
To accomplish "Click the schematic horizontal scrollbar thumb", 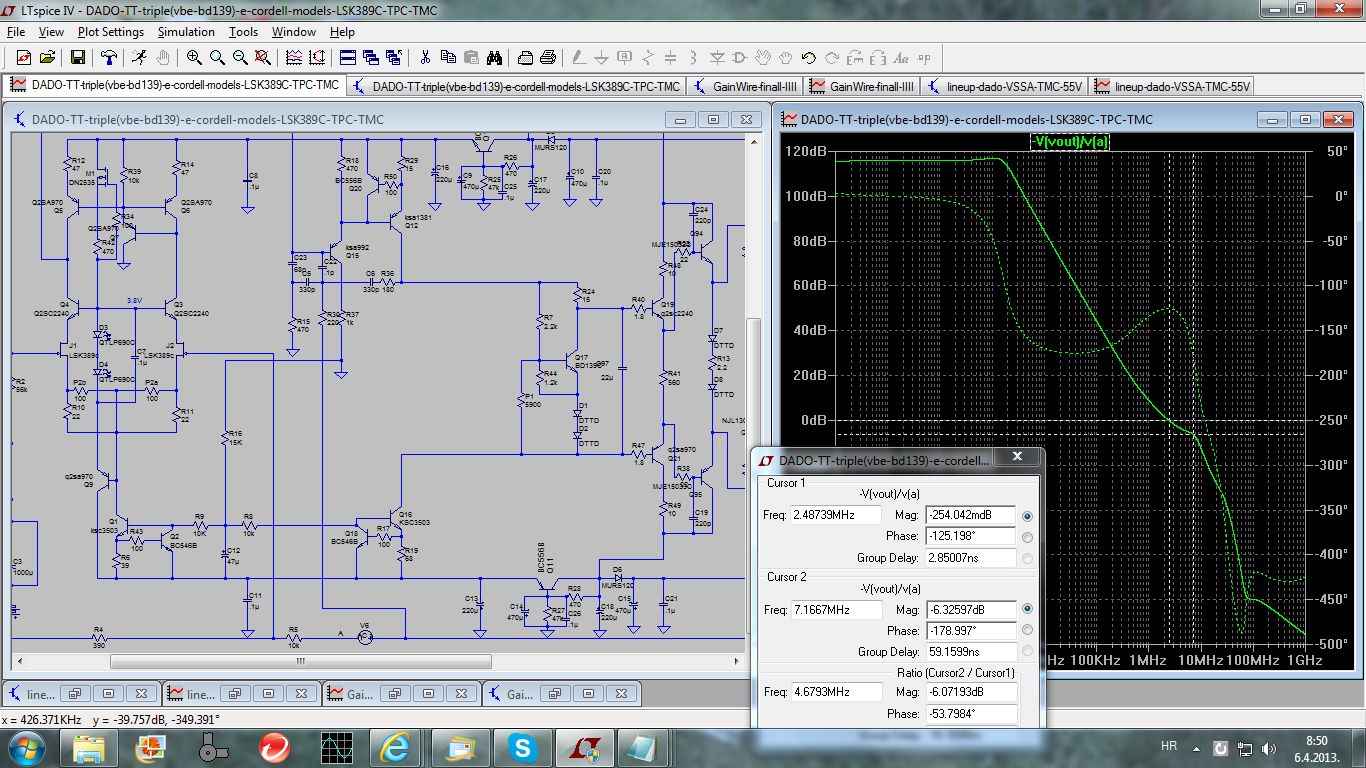I will [300, 661].
